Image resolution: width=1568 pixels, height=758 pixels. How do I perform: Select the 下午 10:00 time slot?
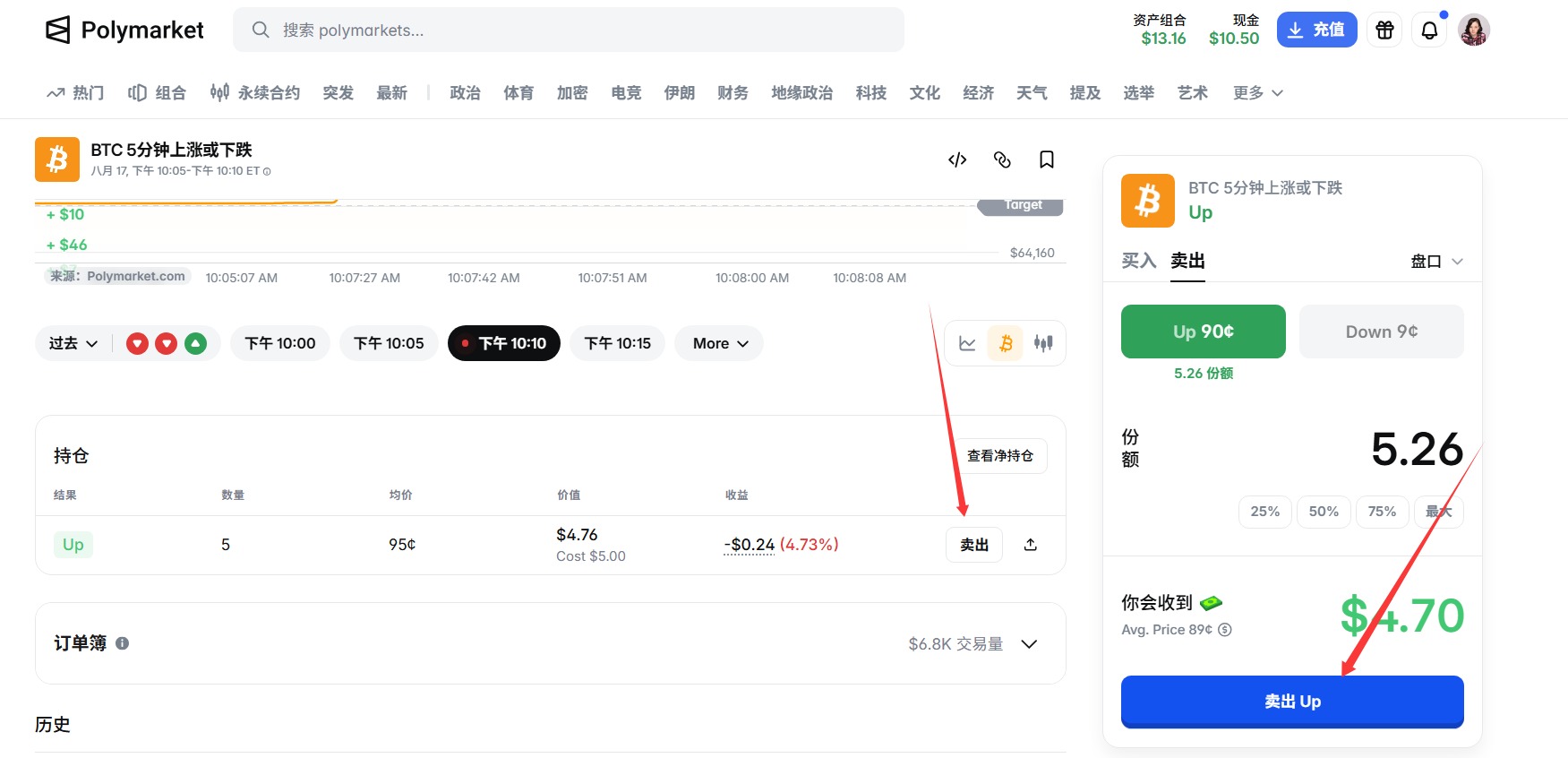(280, 343)
